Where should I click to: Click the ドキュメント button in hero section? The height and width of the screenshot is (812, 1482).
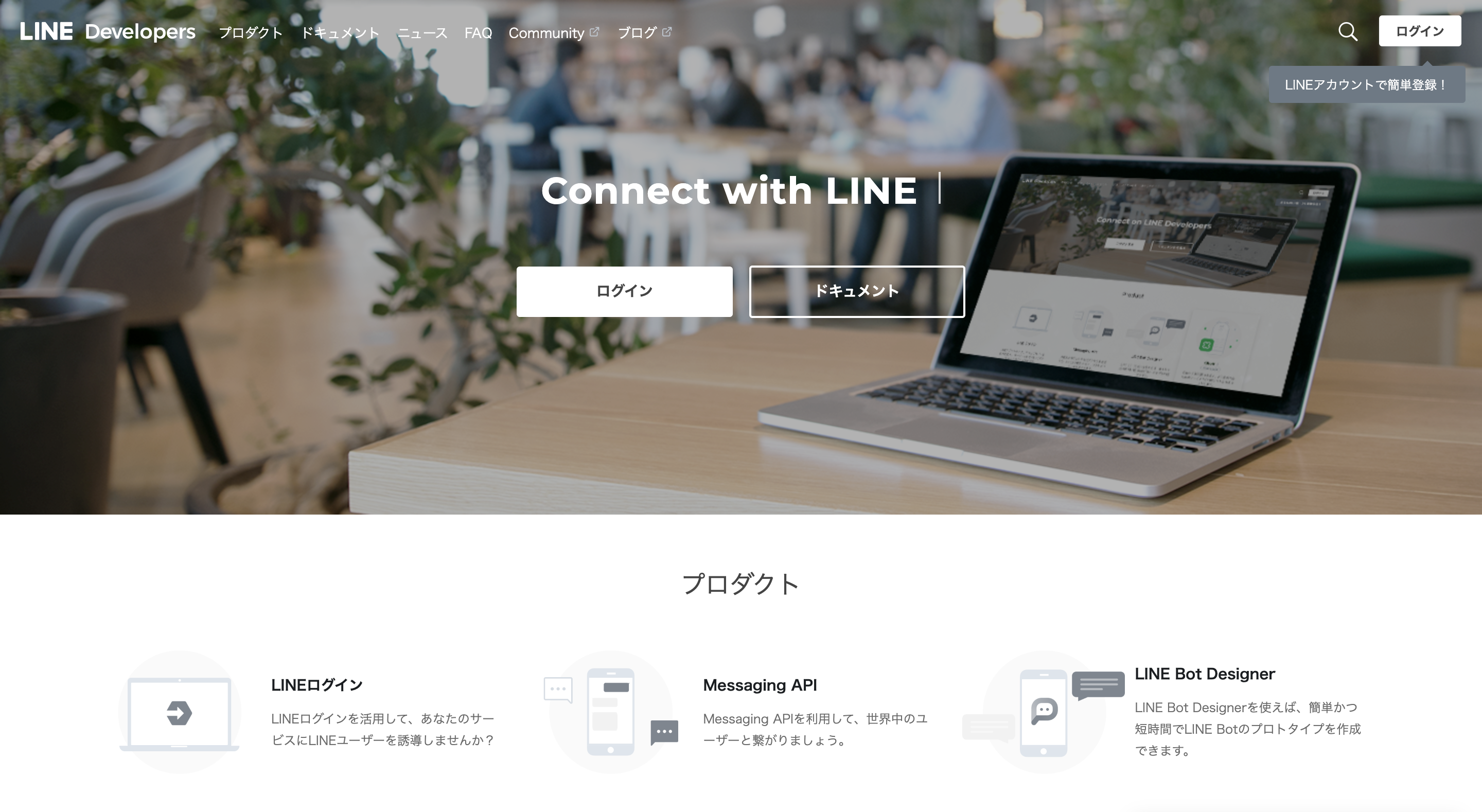point(857,291)
